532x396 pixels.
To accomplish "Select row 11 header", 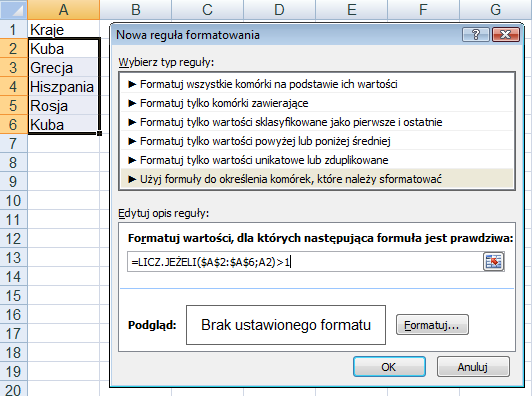I will tap(14, 220).
